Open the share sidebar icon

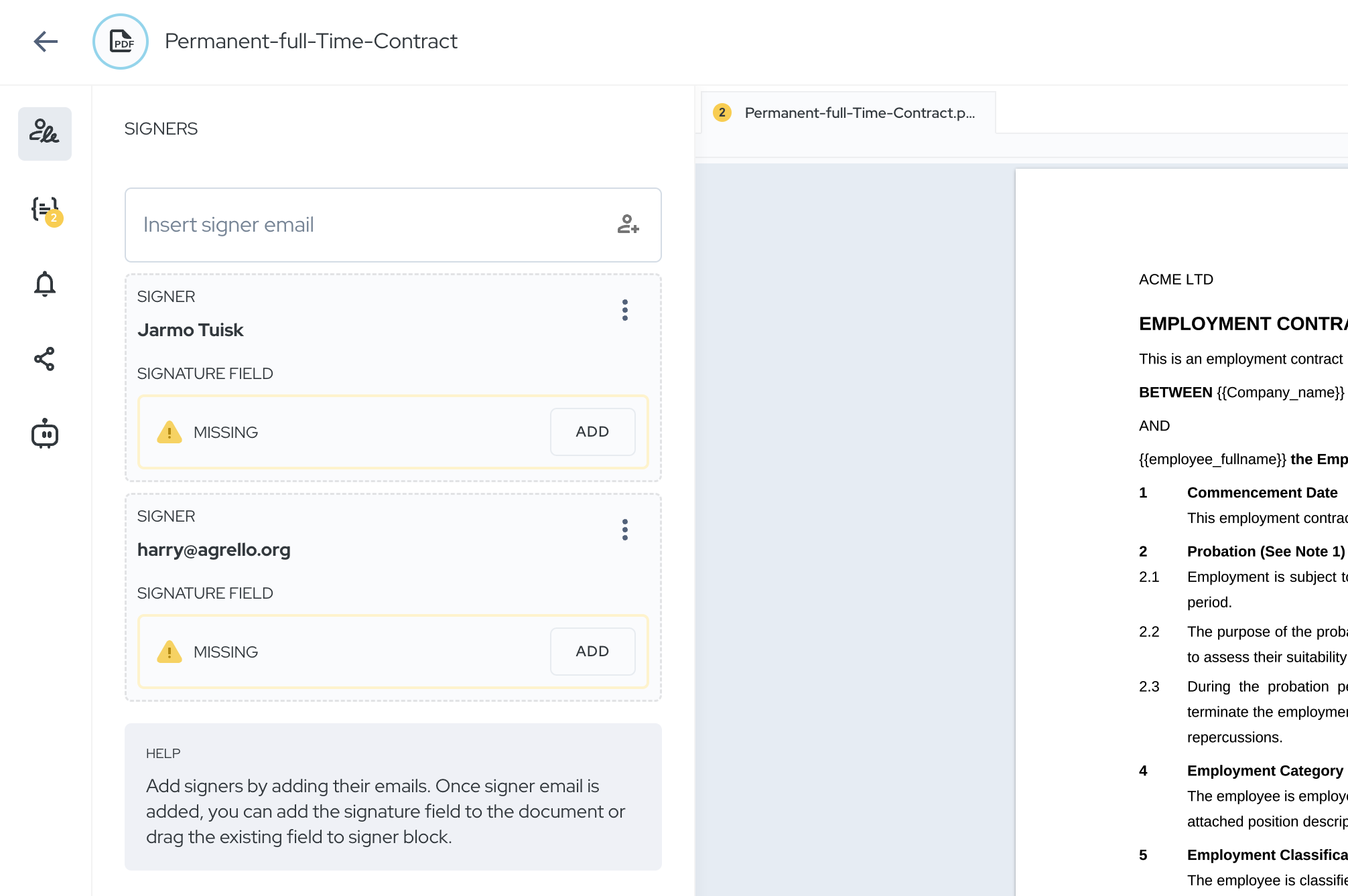(x=45, y=359)
